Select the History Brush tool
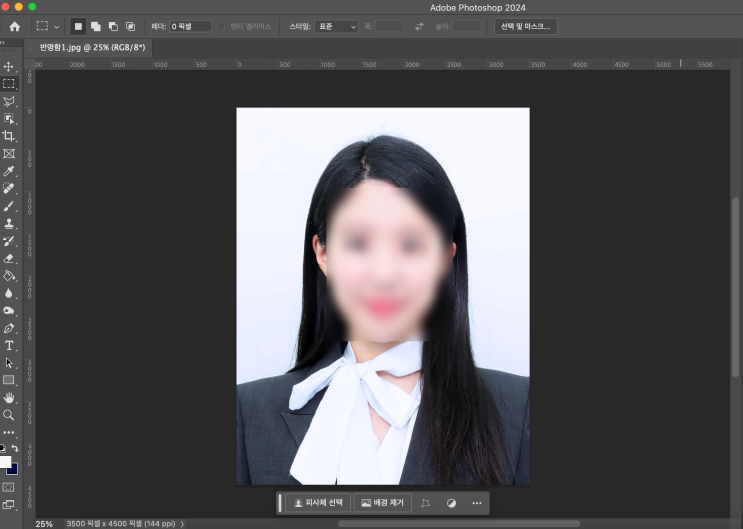Viewport: 743px width, 529px height. 9,241
